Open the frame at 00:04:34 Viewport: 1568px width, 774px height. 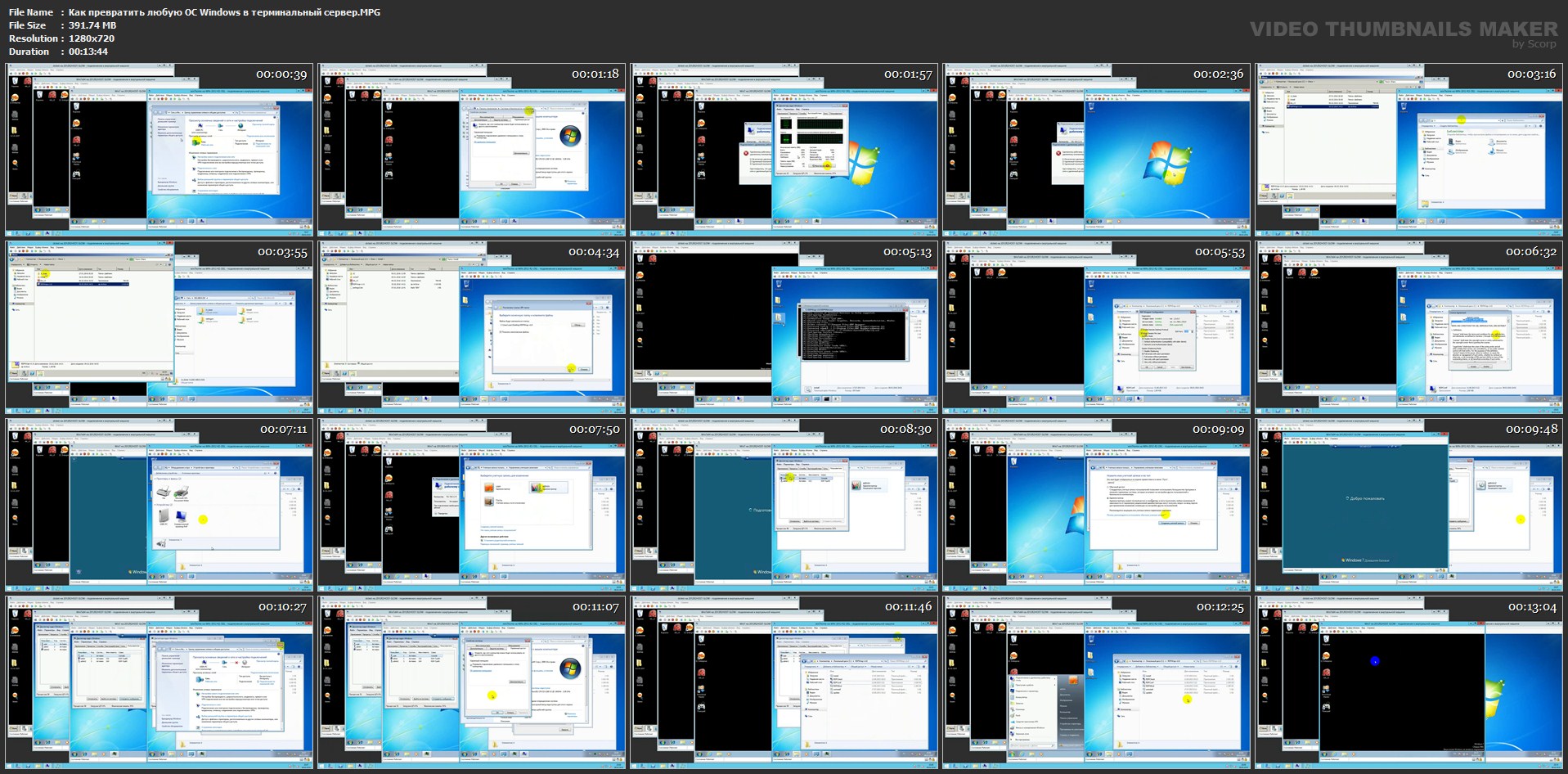[x=472, y=327]
